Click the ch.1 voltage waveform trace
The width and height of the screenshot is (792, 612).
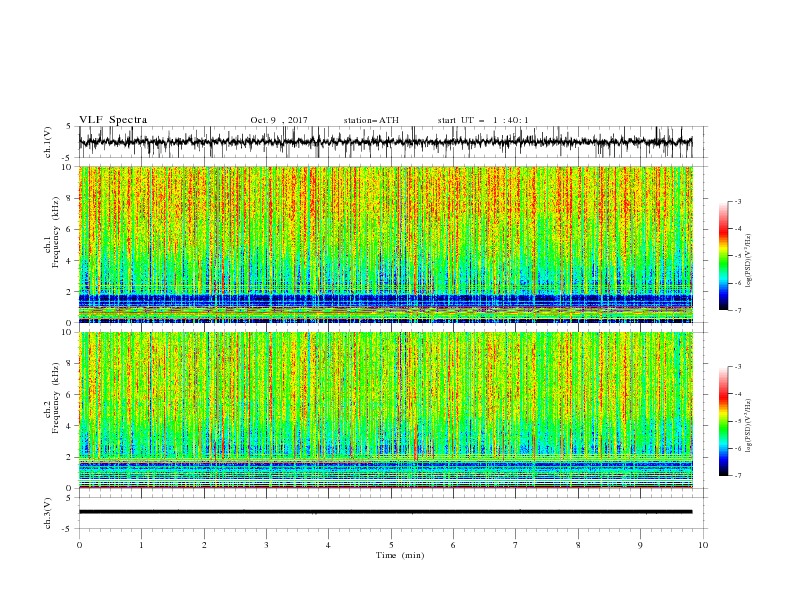pos(385,142)
